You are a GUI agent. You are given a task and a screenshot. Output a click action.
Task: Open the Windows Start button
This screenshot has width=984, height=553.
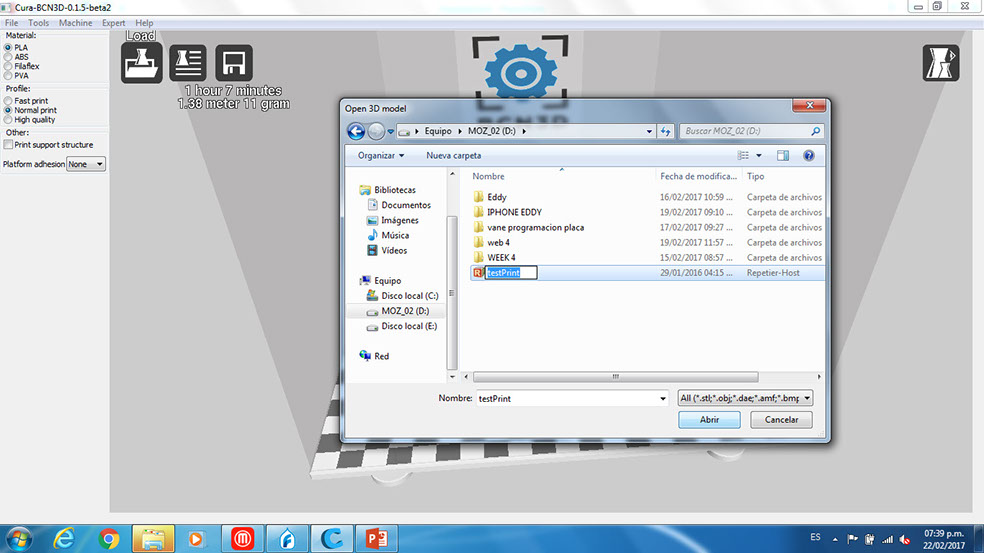pos(20,539)
